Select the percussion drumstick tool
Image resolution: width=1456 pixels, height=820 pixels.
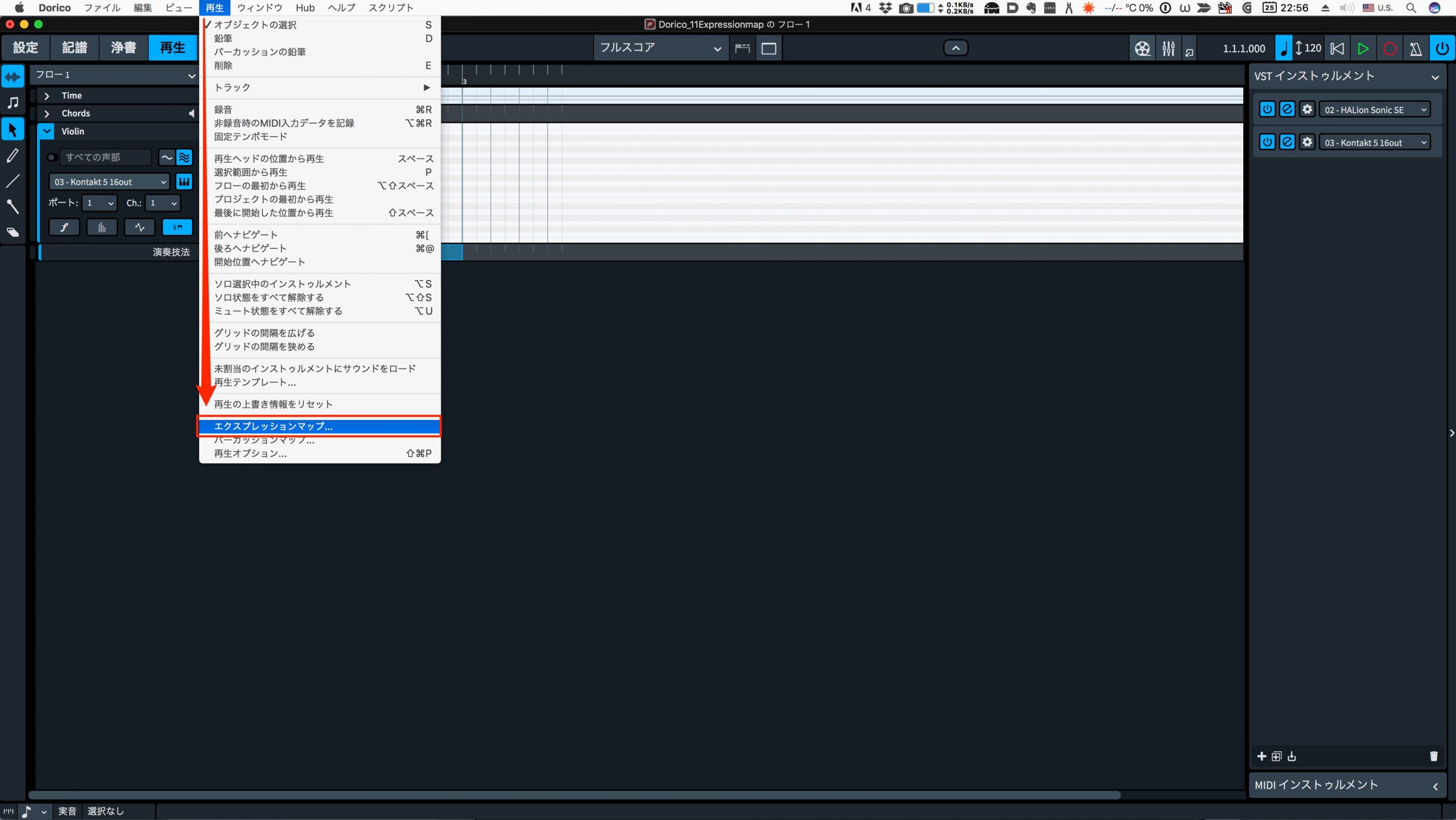13,207
